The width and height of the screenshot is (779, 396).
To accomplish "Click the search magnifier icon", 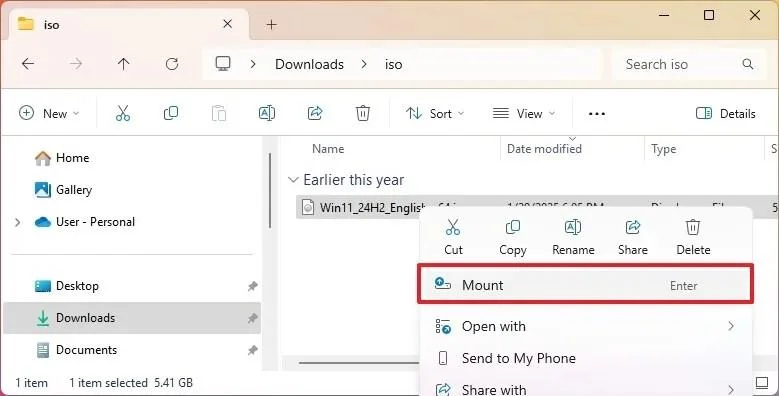I will point(748,64).
